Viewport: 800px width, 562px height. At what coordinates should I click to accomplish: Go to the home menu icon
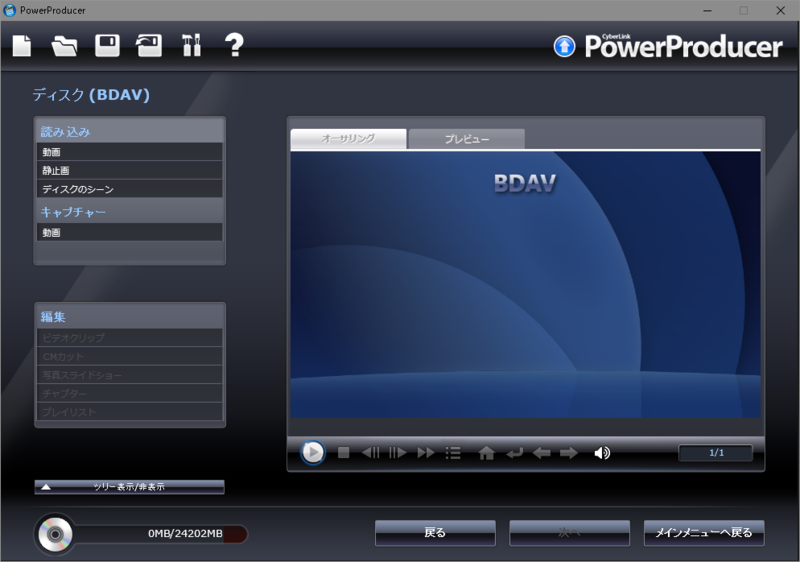coord(486,452)
